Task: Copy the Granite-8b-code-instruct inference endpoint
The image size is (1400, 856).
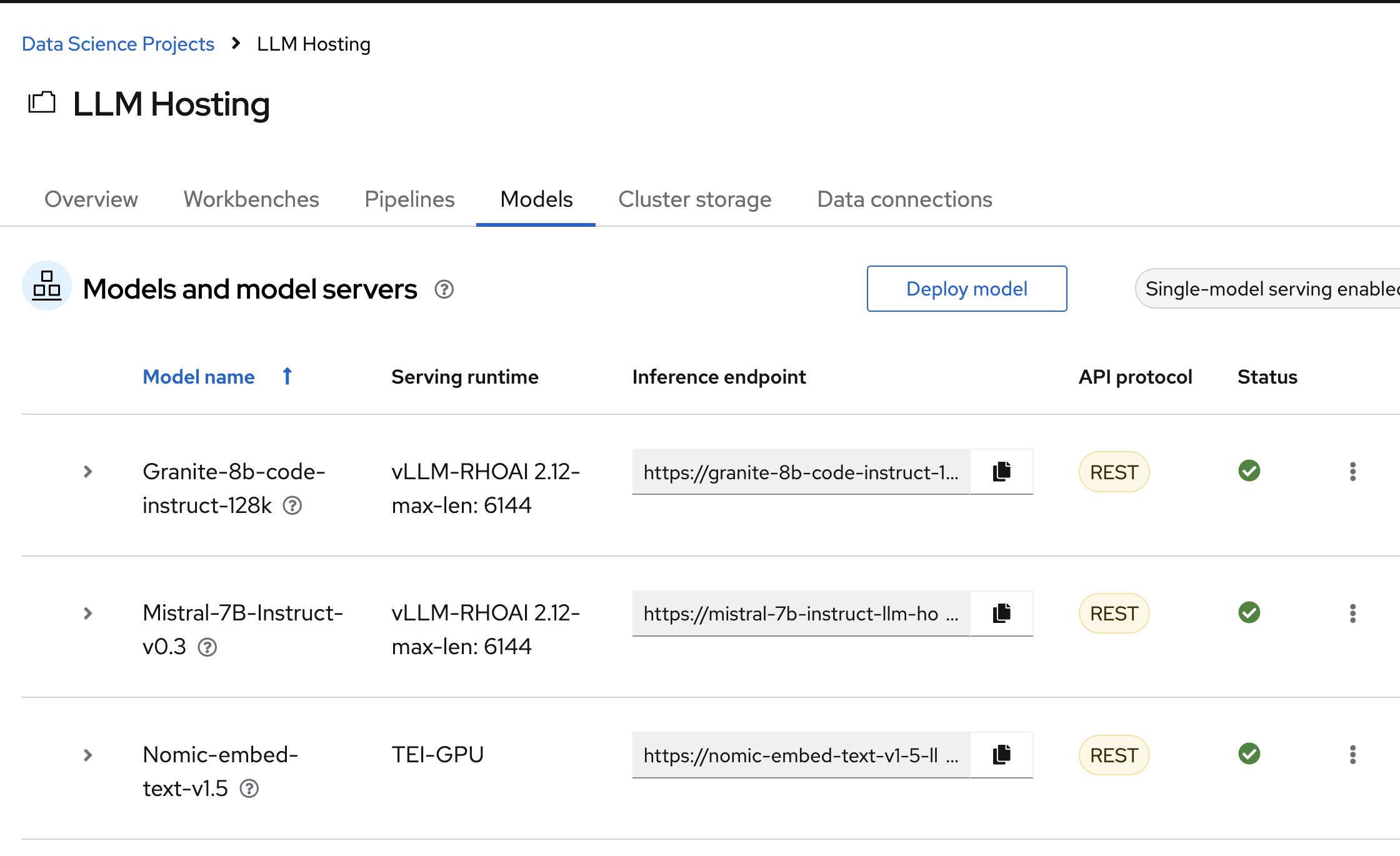Action: click(x=1001, y=472)
